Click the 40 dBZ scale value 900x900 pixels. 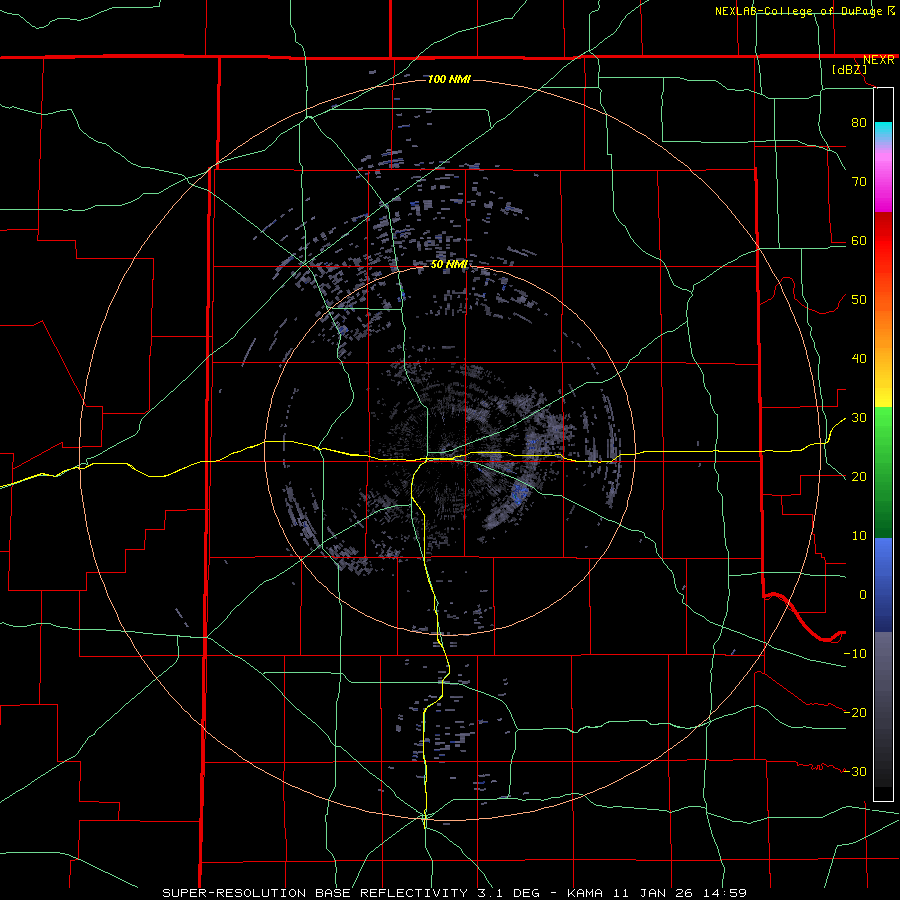(x=859, y=359)
